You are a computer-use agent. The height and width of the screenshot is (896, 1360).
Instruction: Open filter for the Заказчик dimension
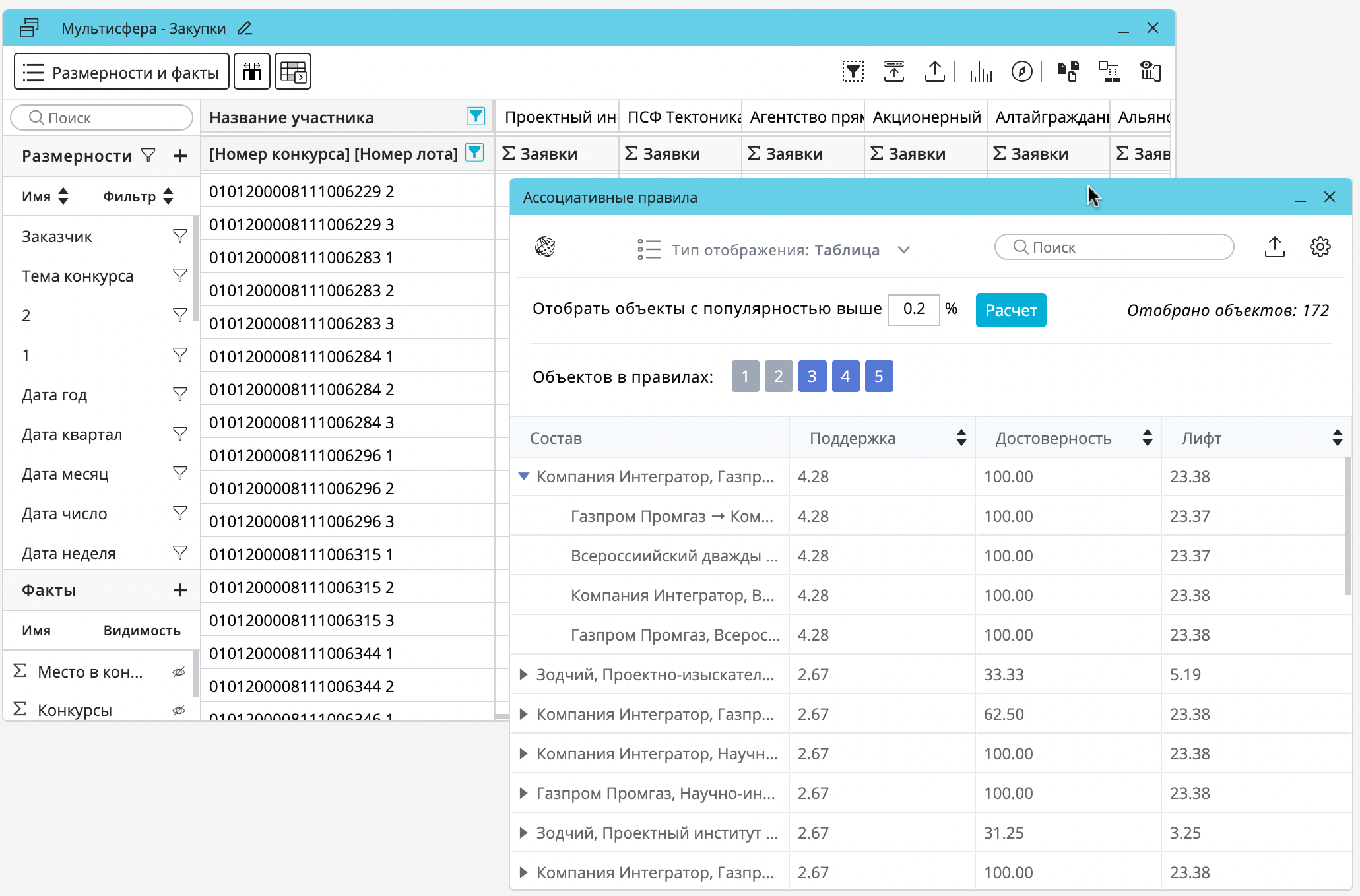(x=179, y=236)
